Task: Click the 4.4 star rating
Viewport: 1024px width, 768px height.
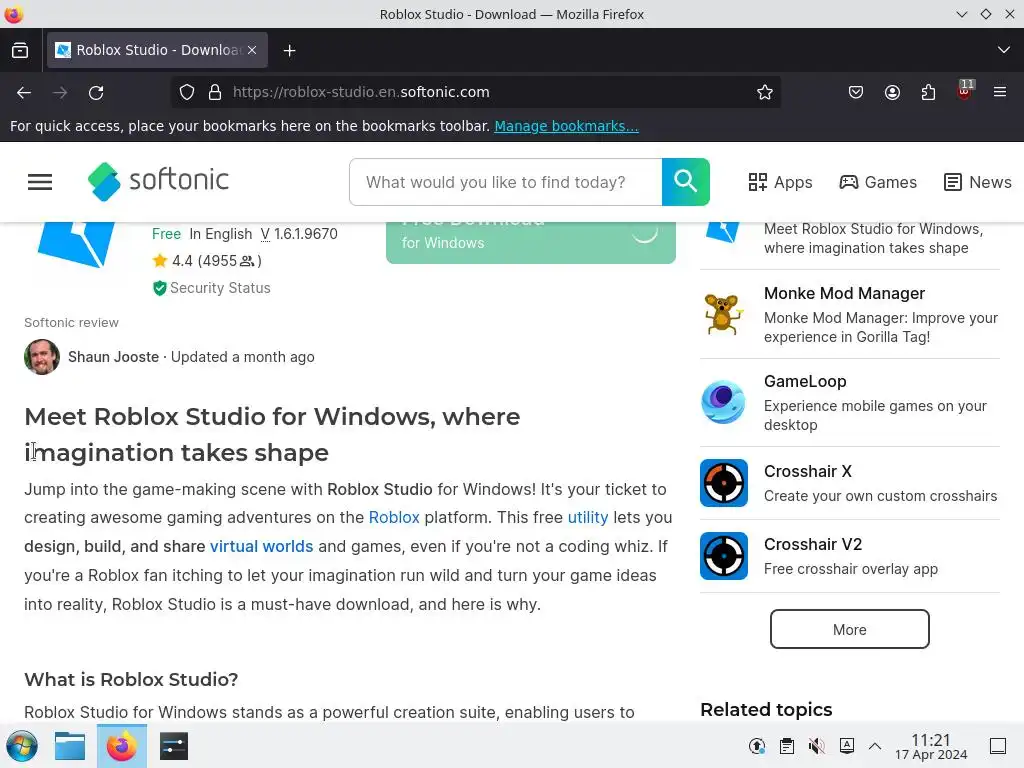Action: pos(206,261)
